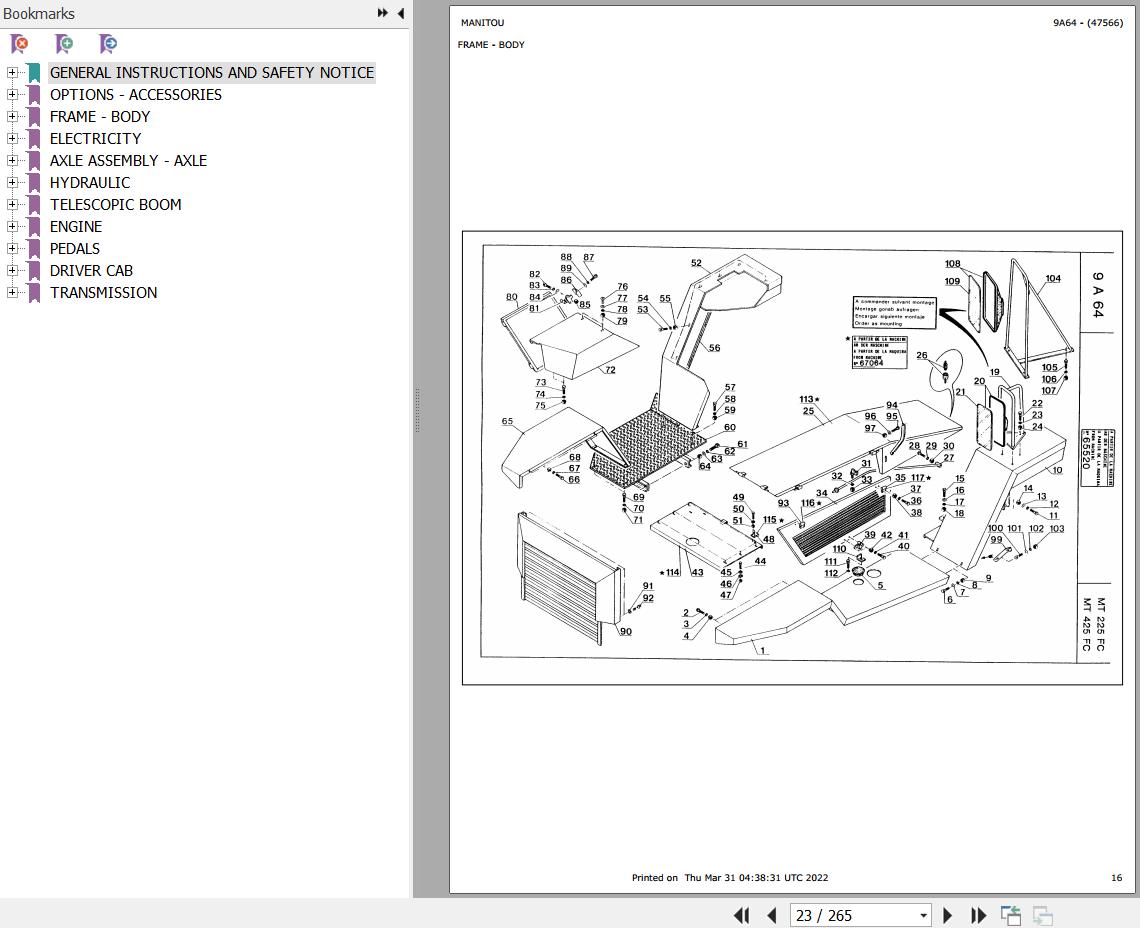This screenshot has width=1140, height=928.
Task: Click the ENGINE bookmark ribbon icon
Action: pyautogui.click(x=33, y=227)
